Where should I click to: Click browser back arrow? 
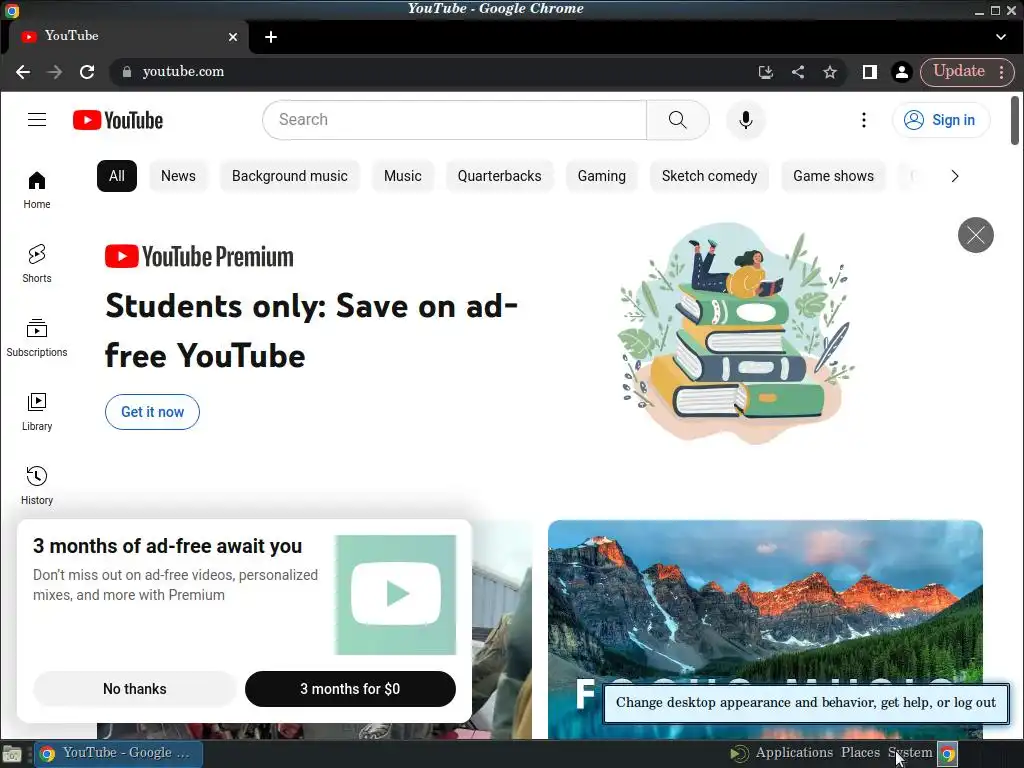click(x=23, y=72)
